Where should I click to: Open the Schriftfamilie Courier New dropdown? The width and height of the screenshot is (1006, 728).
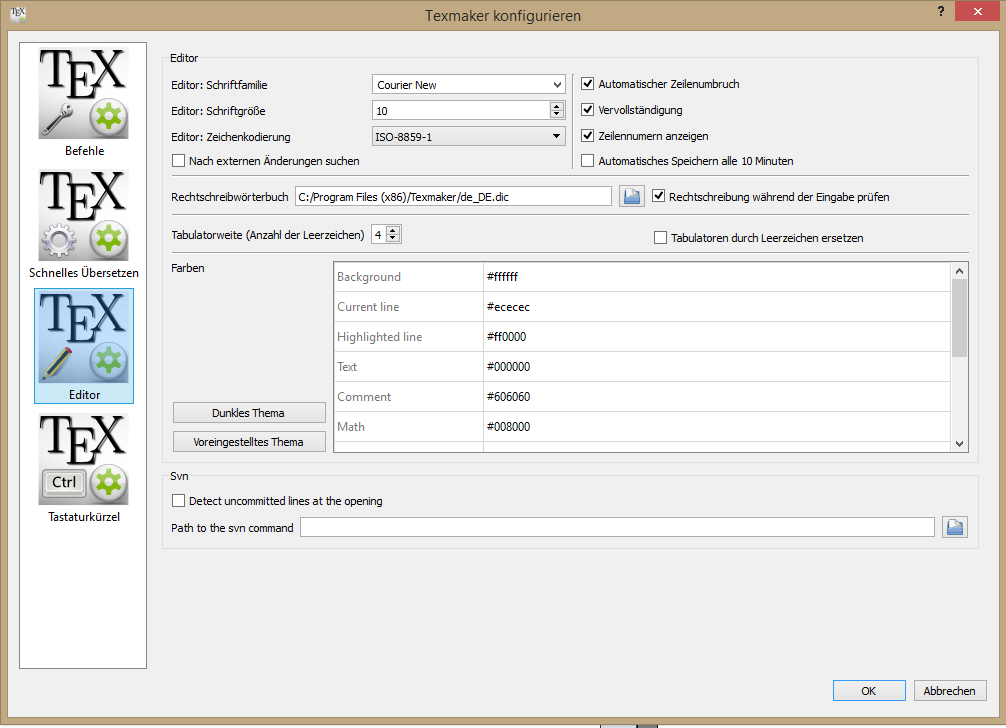tap(468, 85)
